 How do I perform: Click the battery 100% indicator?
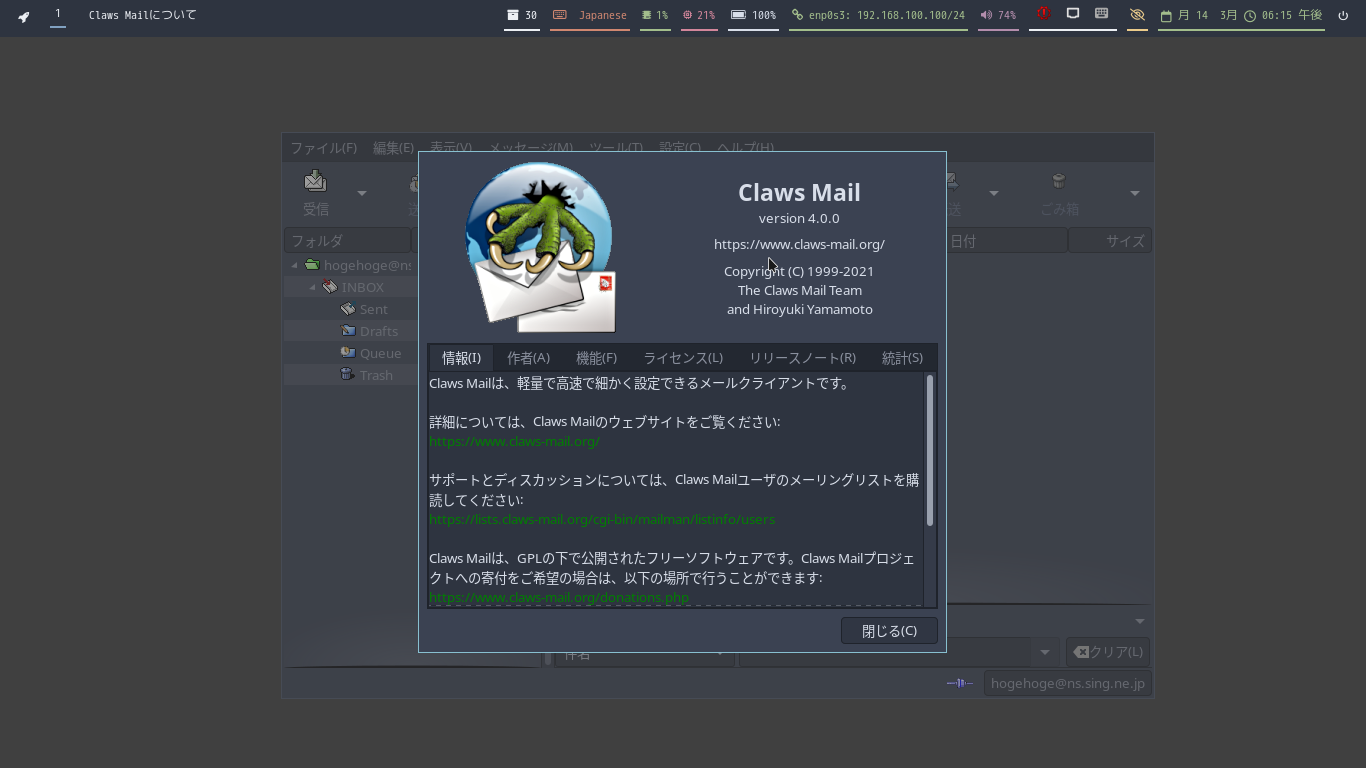tap(754, 15)
